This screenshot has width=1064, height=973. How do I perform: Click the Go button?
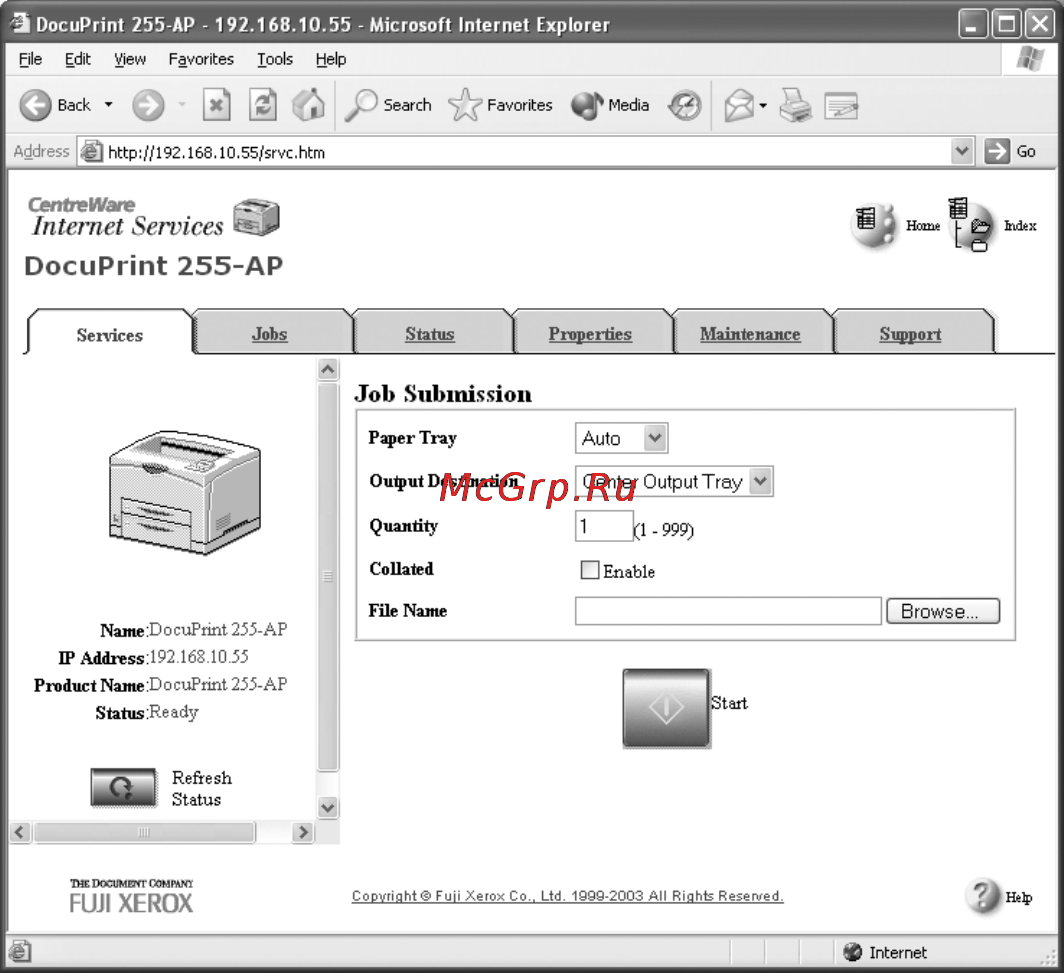(x=1010, y=151)
